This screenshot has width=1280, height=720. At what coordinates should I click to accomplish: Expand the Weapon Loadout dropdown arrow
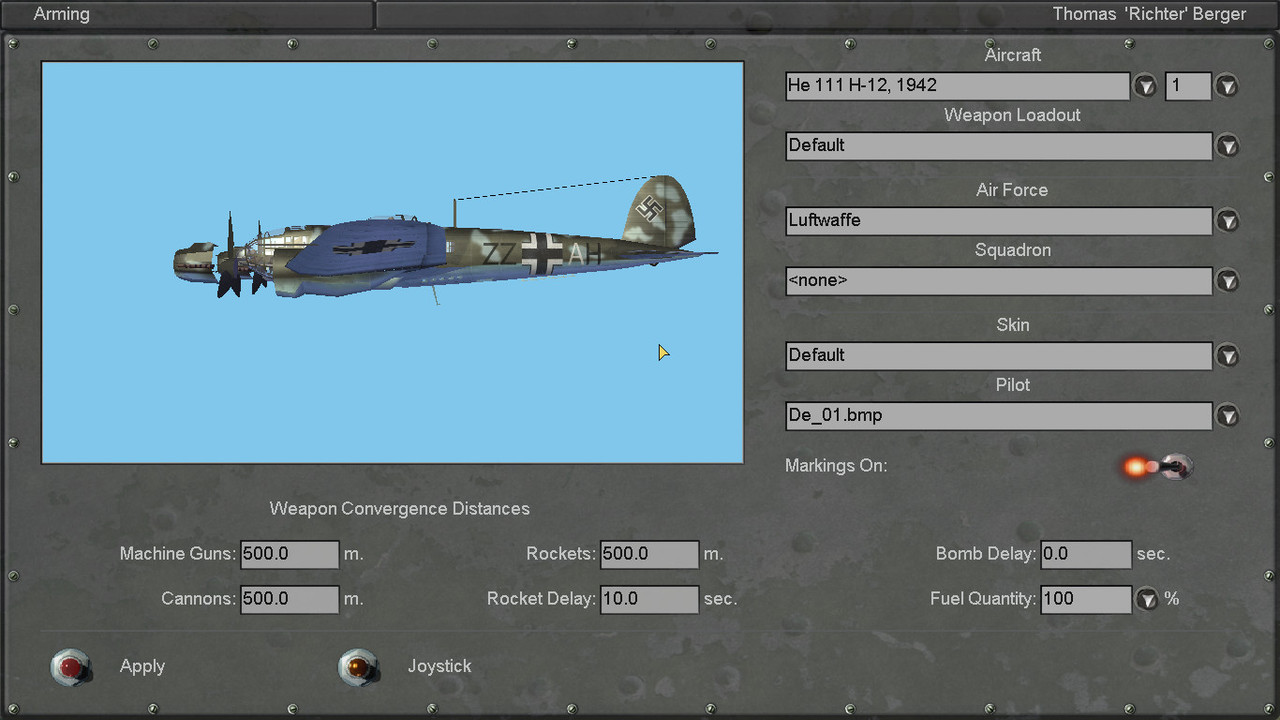pos(1227,146)
